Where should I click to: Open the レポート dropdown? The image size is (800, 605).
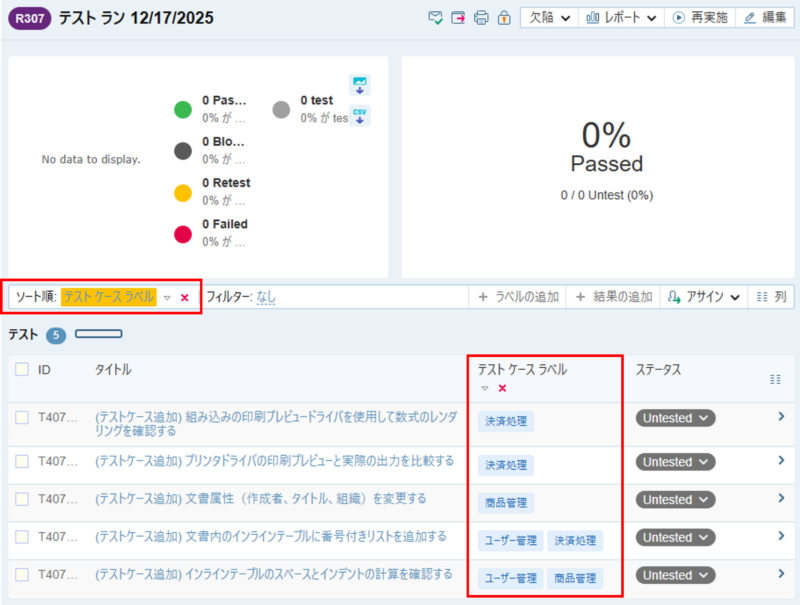[x=620, y=17]
